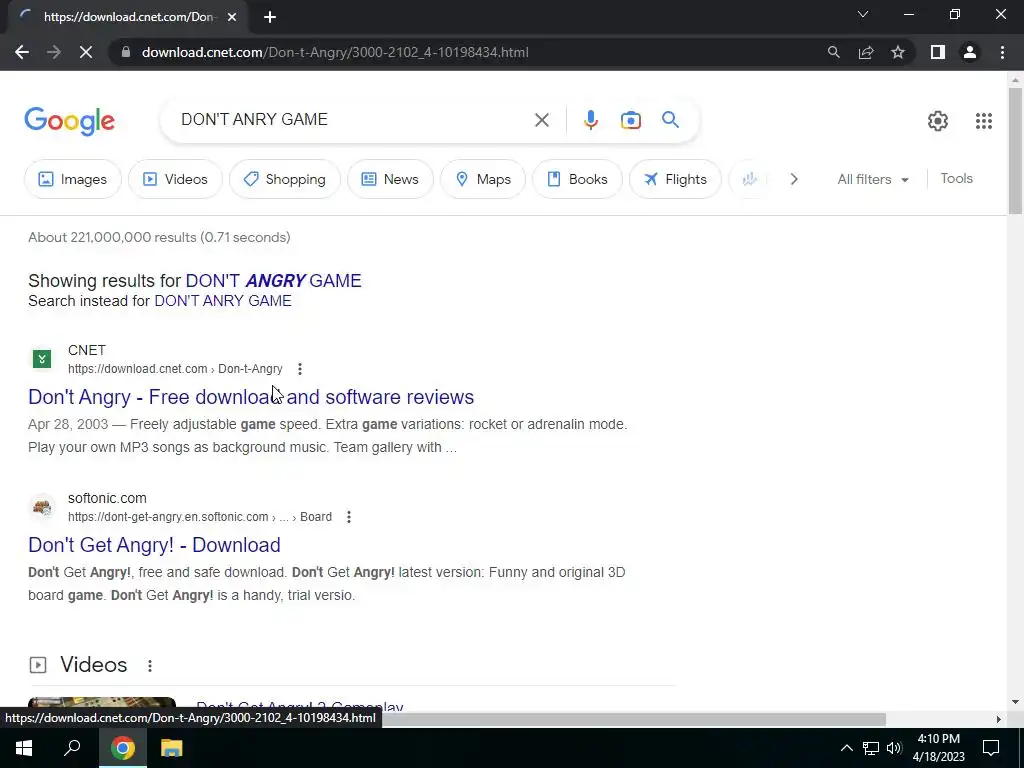Filter results by Shopping
This screenshot has width=1024, height=768.
tap(284, 179)
